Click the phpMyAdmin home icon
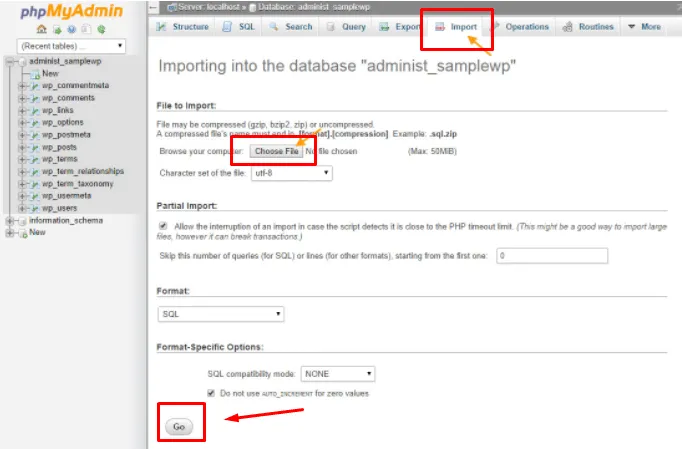The width and height of the screenshot is (682, 449). 41,31
